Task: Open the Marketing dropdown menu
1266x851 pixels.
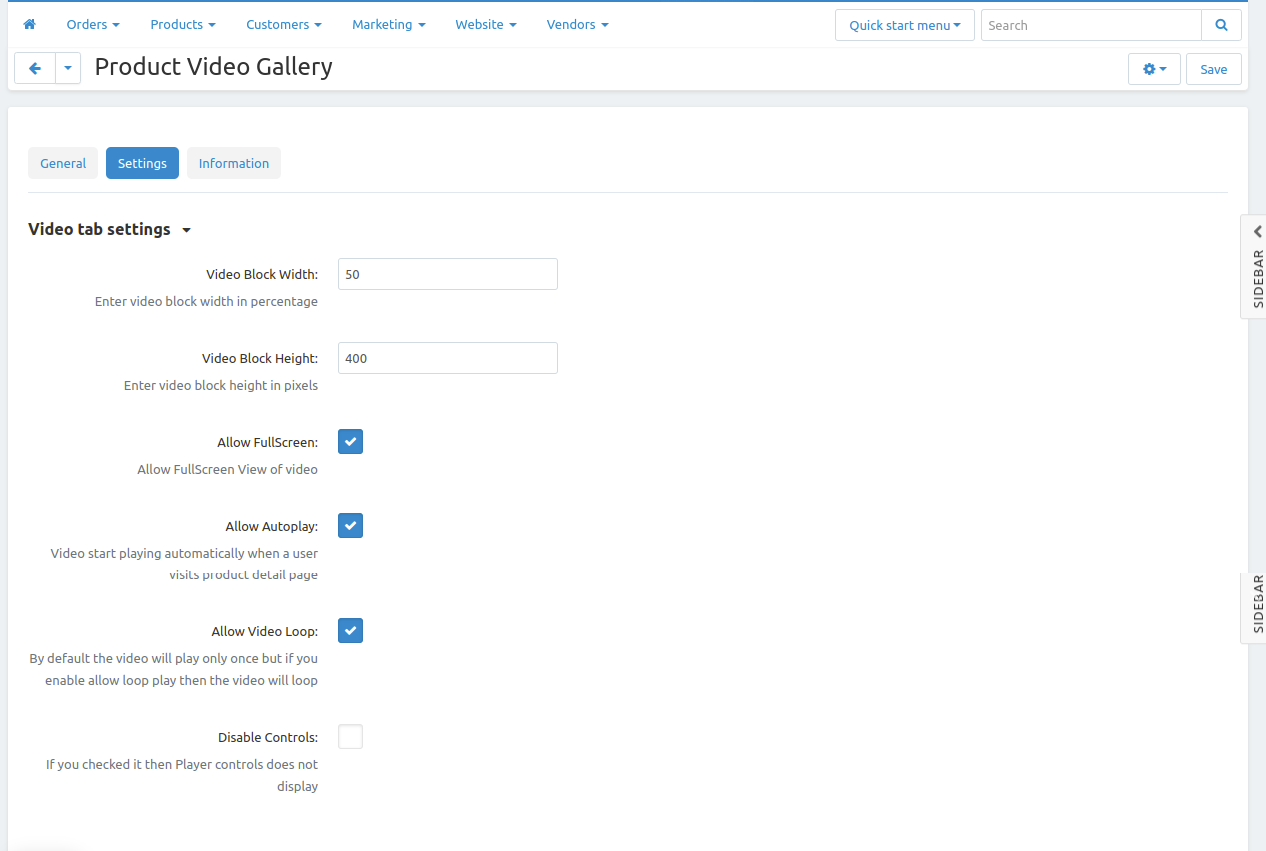Action: pyautogui.click(x=388, y=24)
